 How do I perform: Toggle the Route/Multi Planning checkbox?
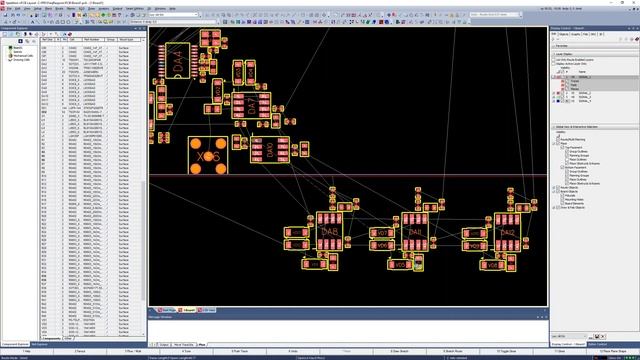pos(558,140)
